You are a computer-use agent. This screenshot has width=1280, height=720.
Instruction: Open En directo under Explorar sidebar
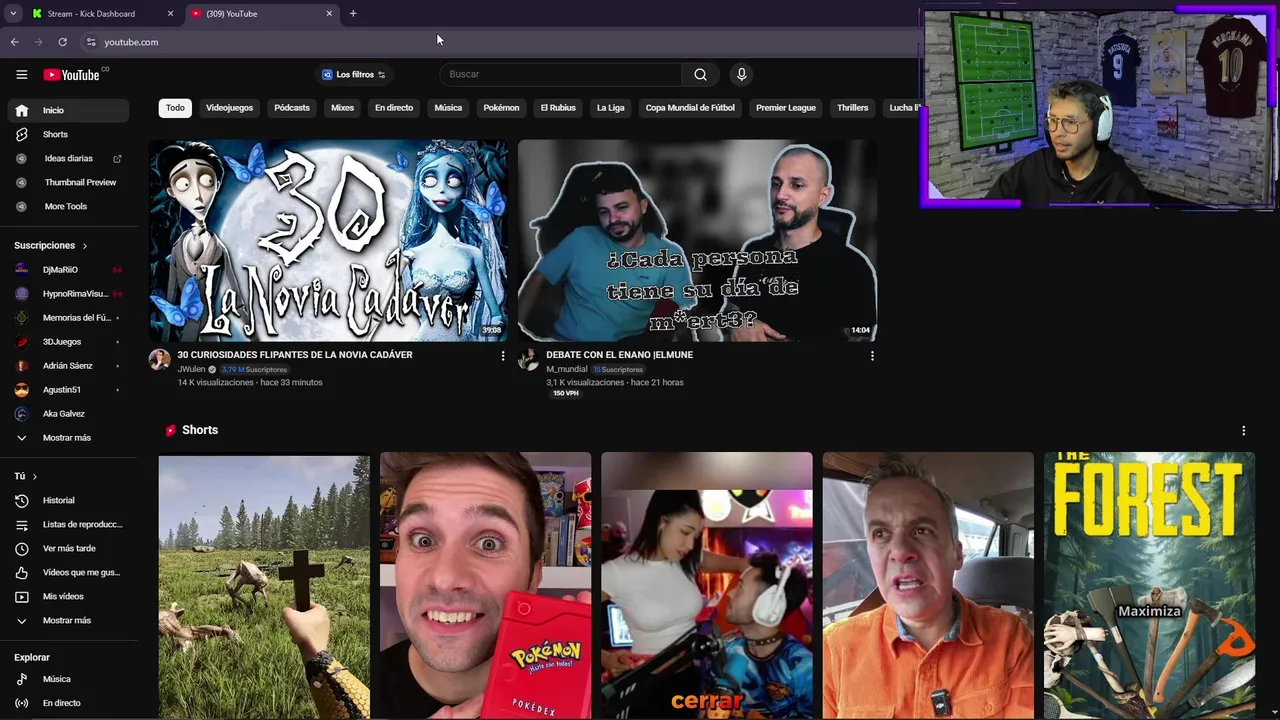click(x=68, y=703)
